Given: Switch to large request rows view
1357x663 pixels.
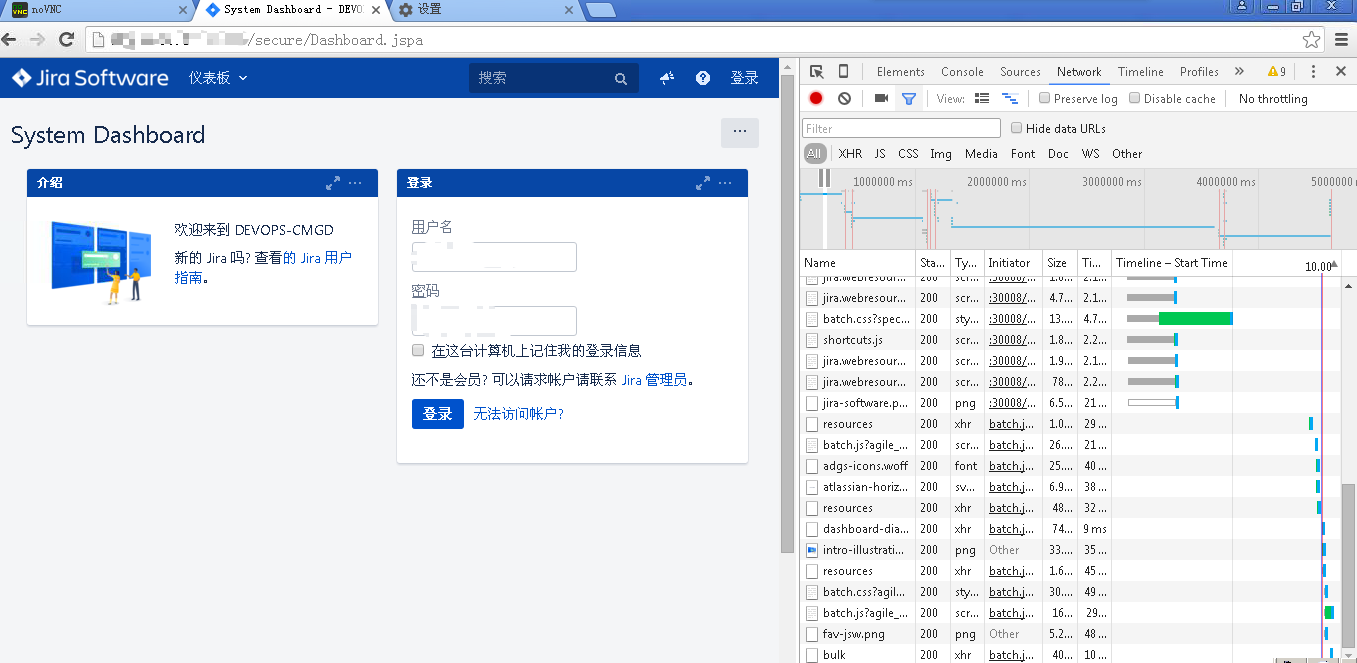Looking at the screenshot, I should point(982,98).
